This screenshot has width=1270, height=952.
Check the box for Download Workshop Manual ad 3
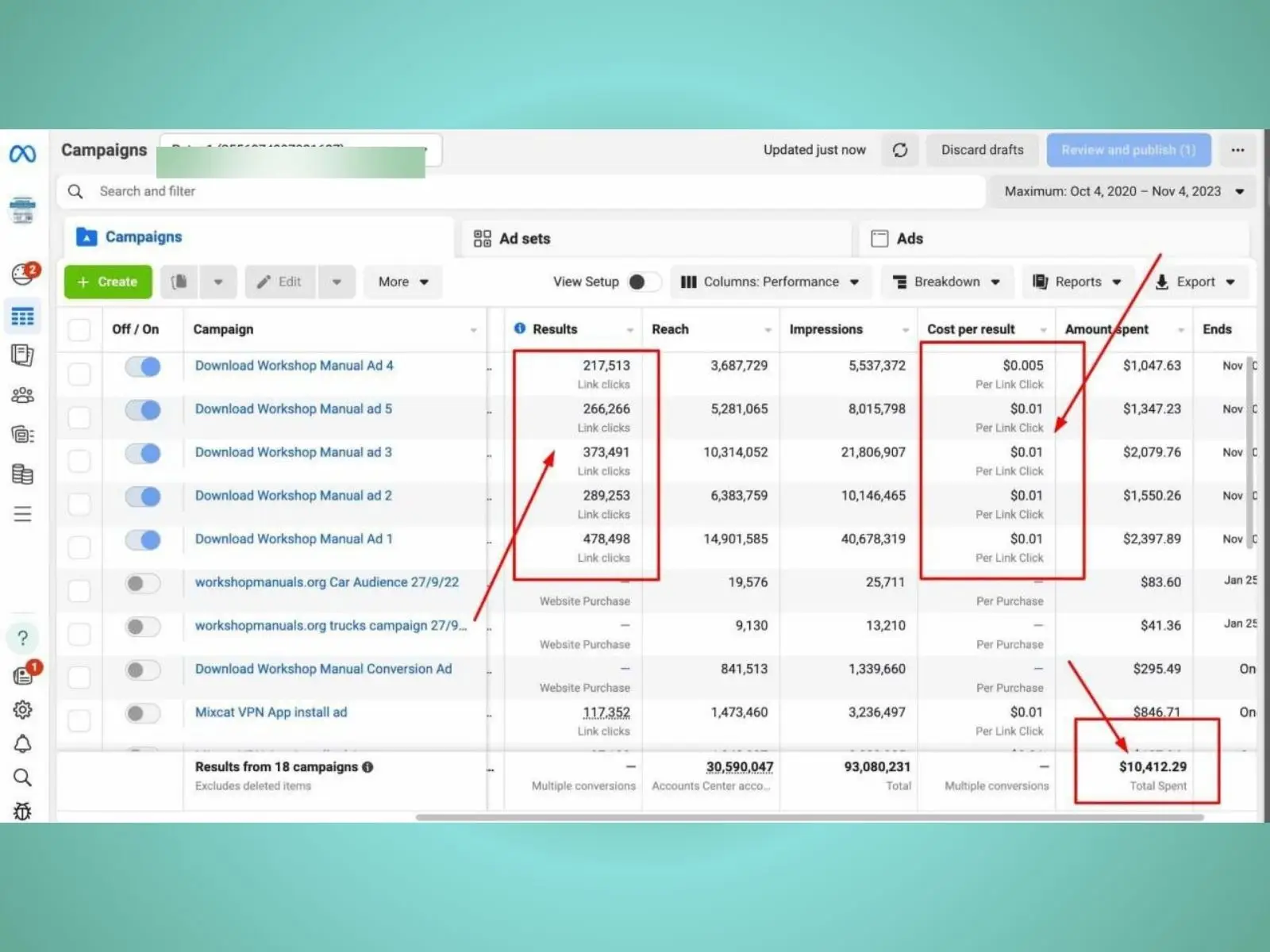79,460
